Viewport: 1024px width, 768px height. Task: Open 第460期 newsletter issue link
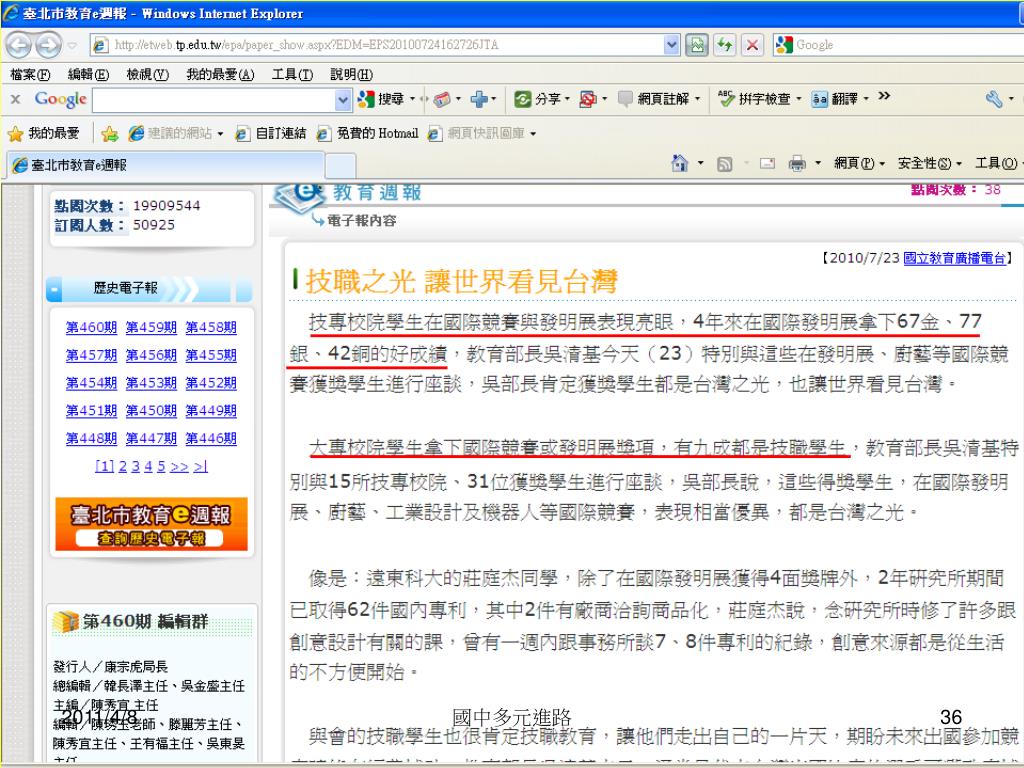[x=91, y=327]
